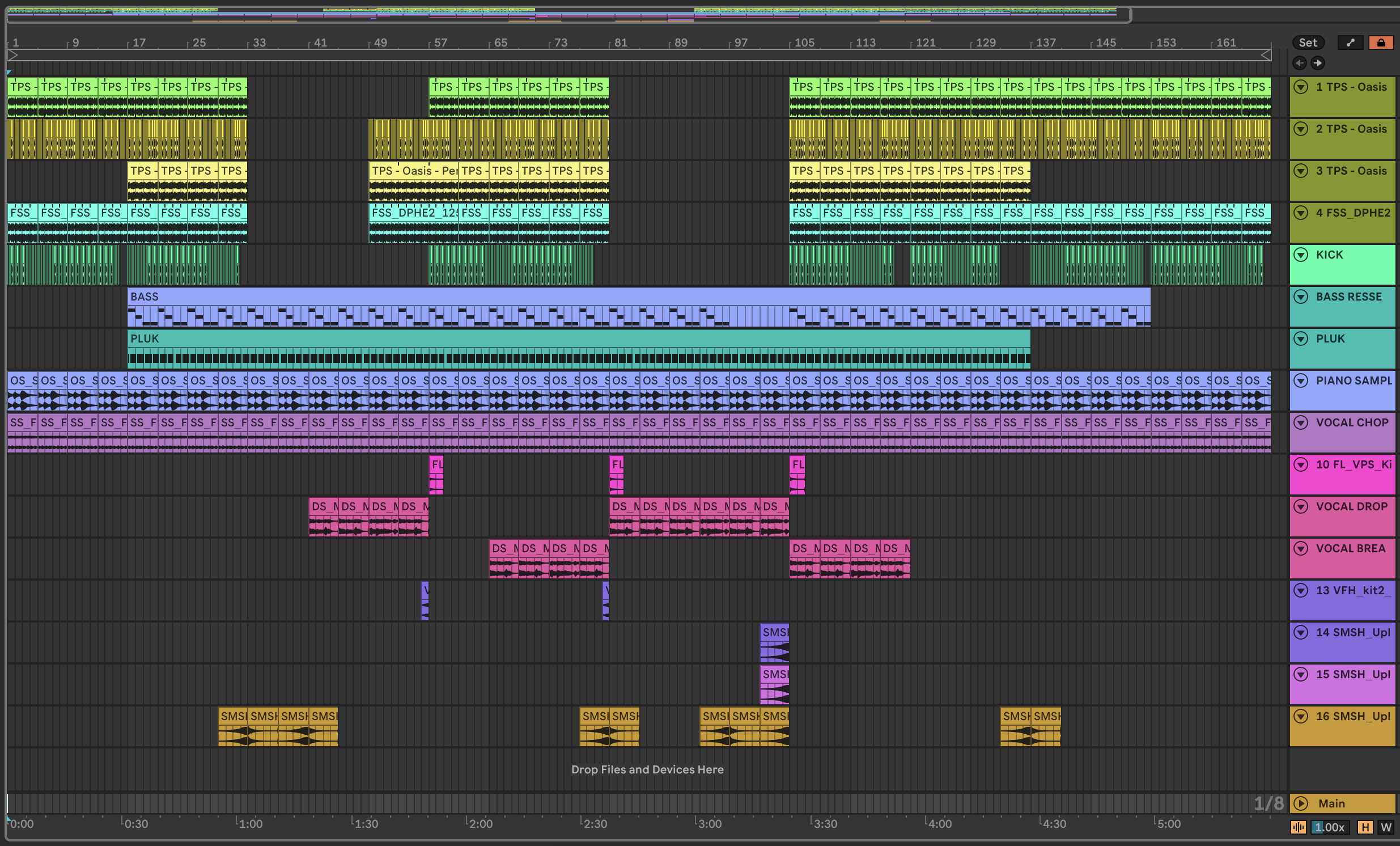Click the Set locator button
The height and width of the screenshot is (846, 1400).
[x=1308, y=43]
